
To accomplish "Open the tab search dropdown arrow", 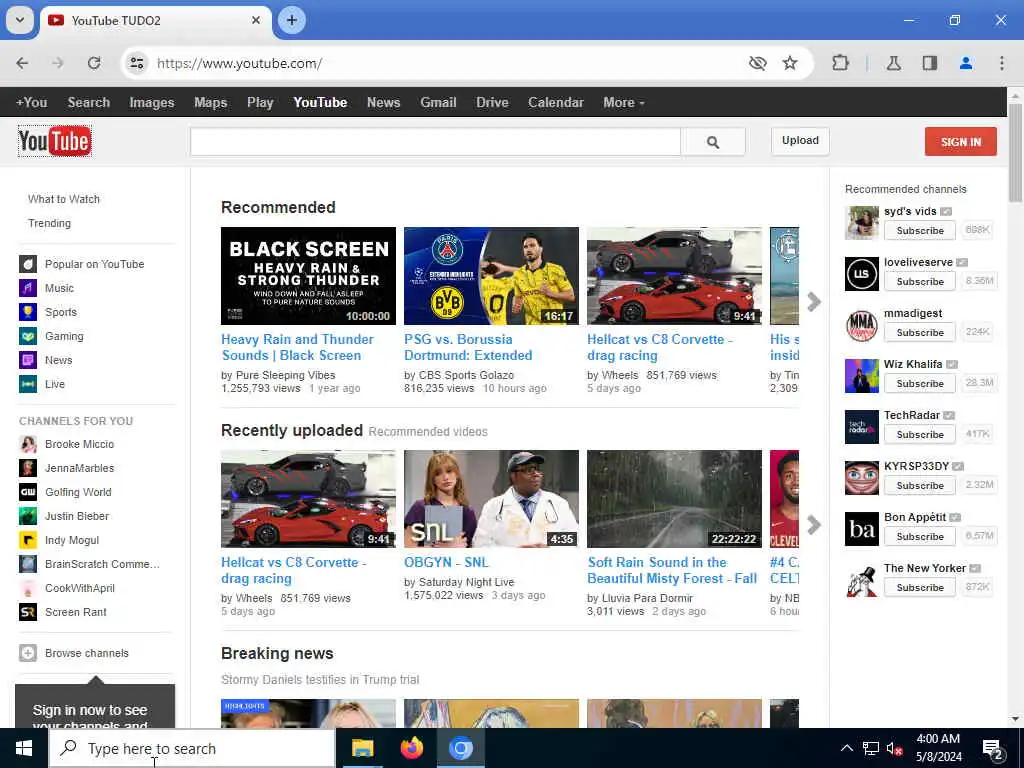I will click(x=20, y=20).
